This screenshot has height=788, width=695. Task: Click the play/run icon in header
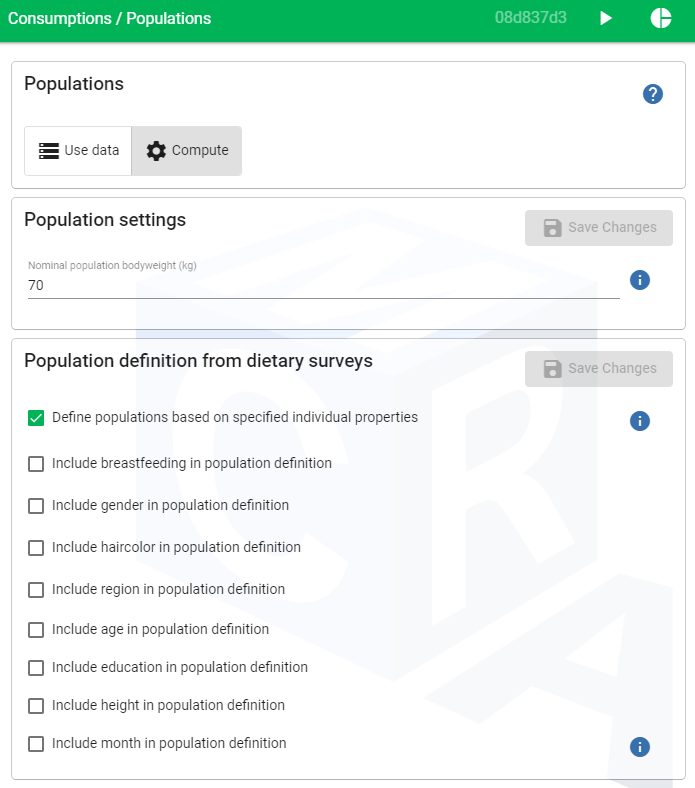pyautogui.click(x=606, y=18)
